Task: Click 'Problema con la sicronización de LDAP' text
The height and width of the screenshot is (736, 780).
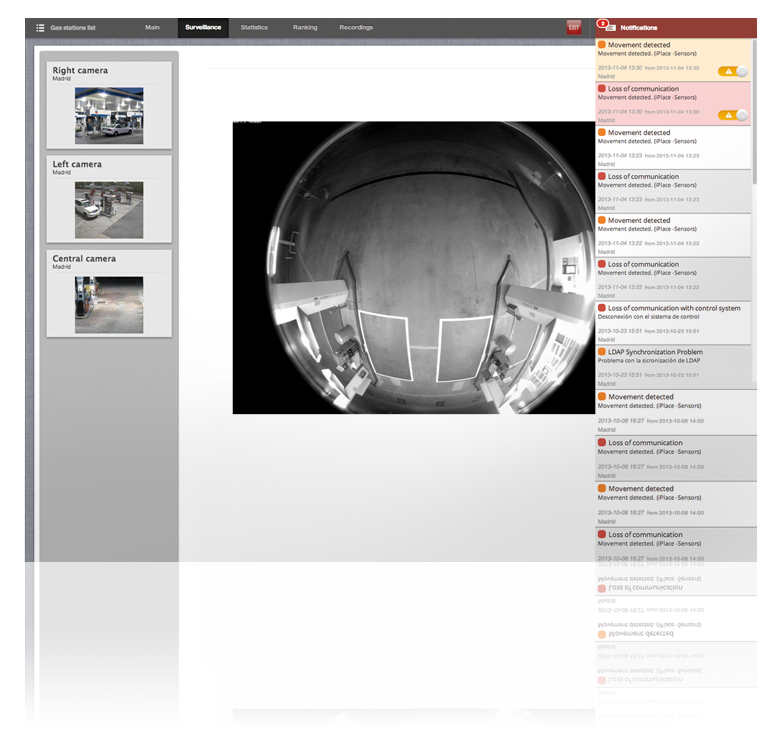Action: click(649, 361)
